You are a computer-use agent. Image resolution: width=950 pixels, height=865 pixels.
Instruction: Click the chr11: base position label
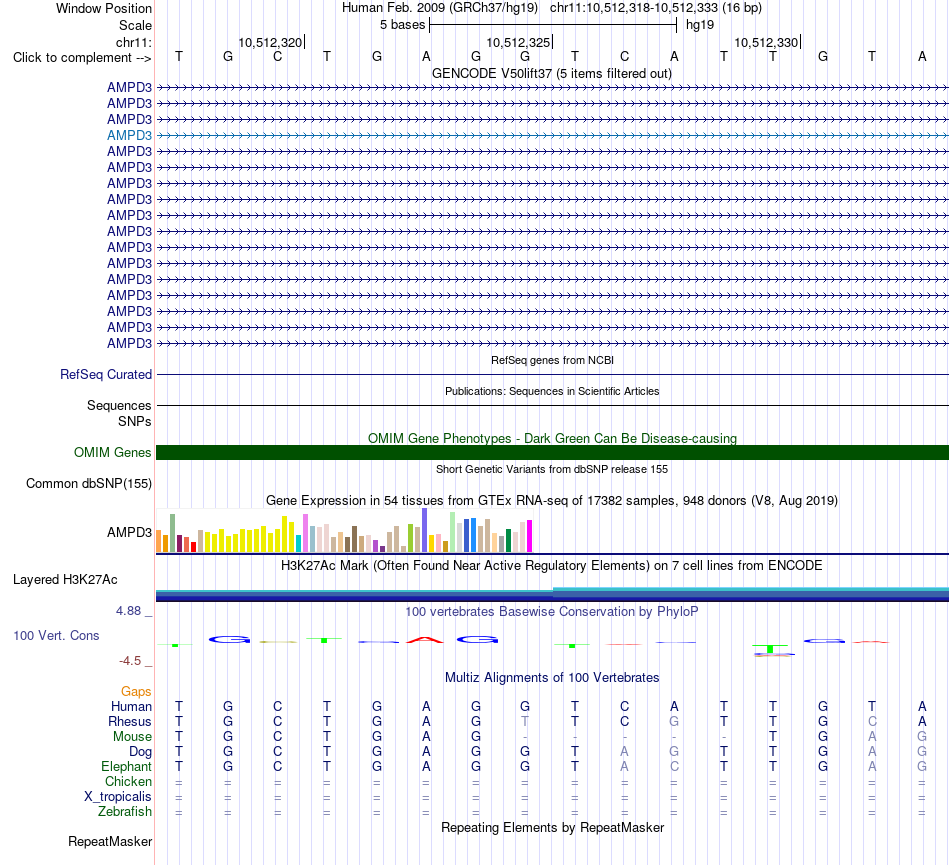pos(133,42)
